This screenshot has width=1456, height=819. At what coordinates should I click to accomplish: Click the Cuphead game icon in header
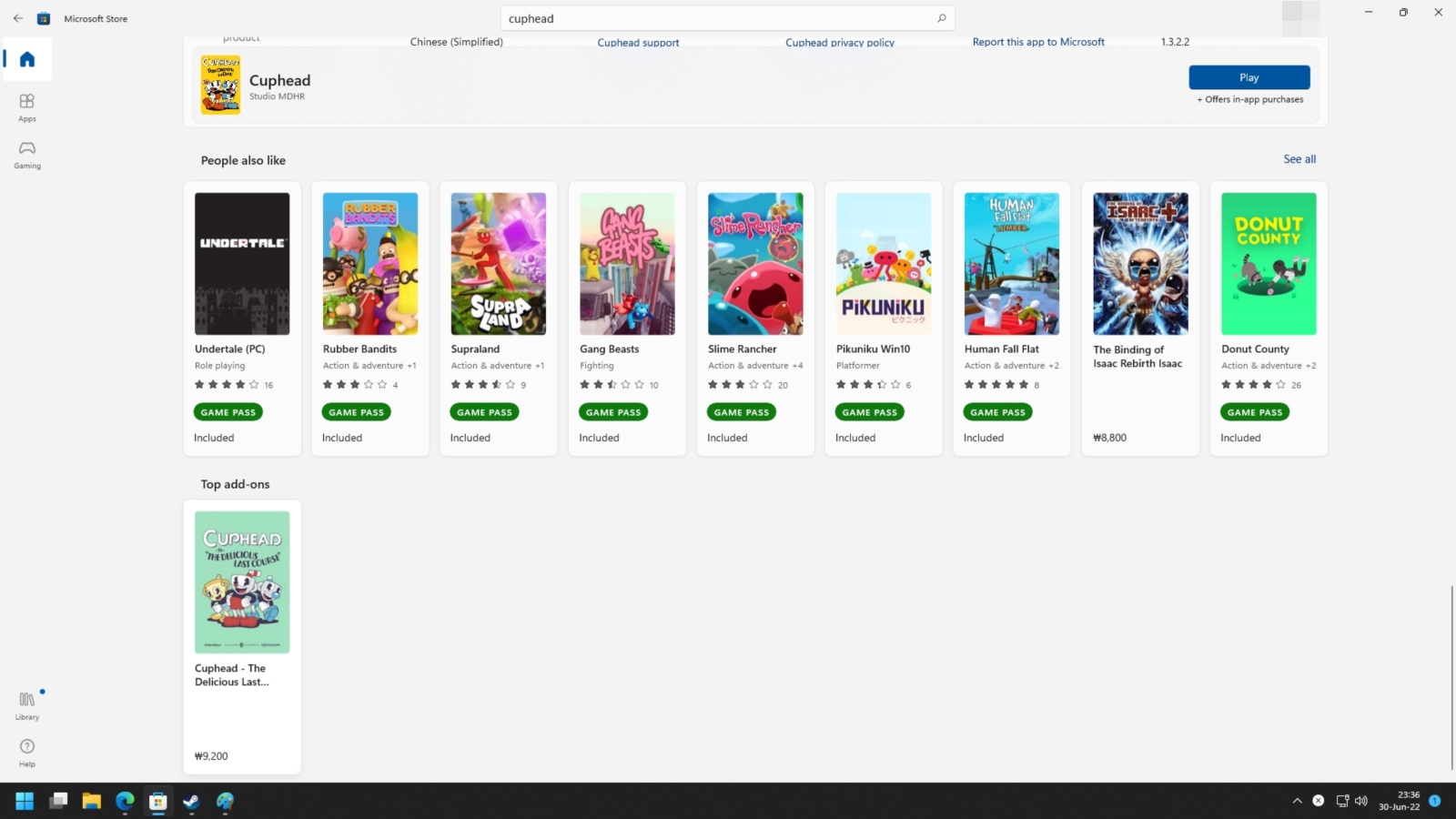[220, 85]
